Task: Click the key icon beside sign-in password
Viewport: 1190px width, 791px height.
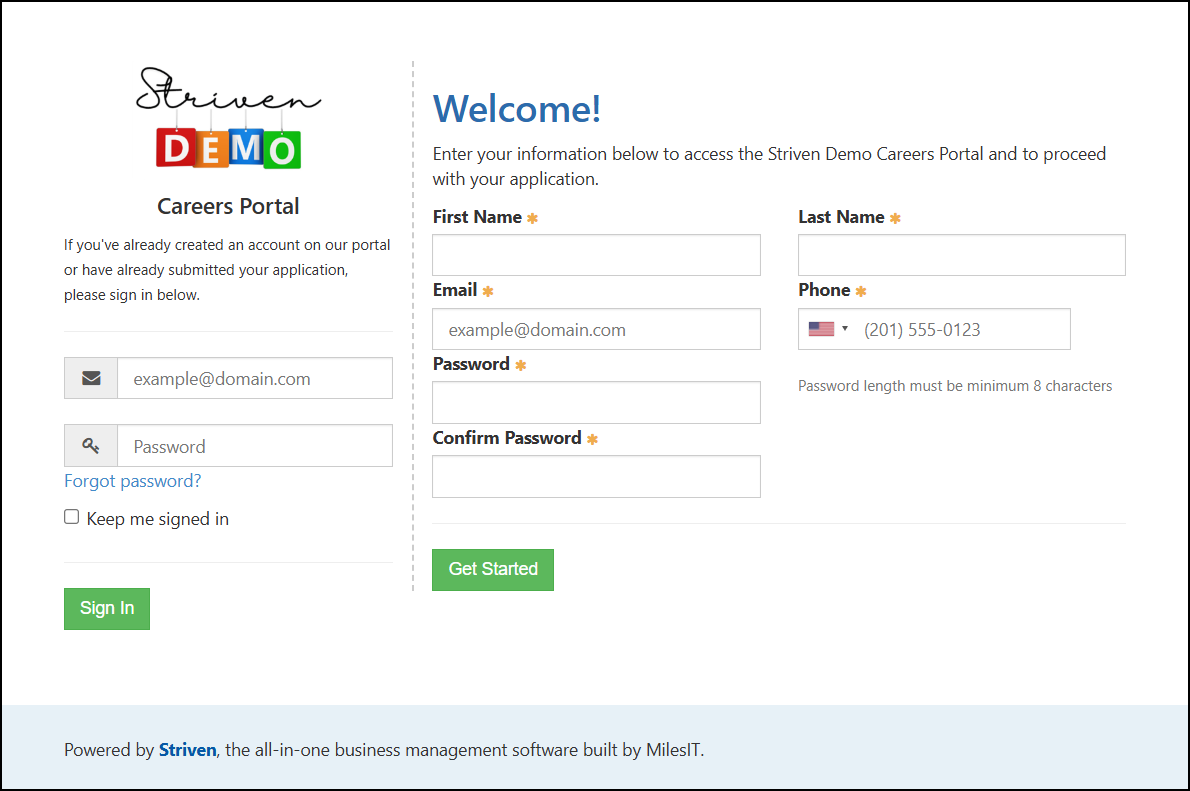Action: pos(91,446)
